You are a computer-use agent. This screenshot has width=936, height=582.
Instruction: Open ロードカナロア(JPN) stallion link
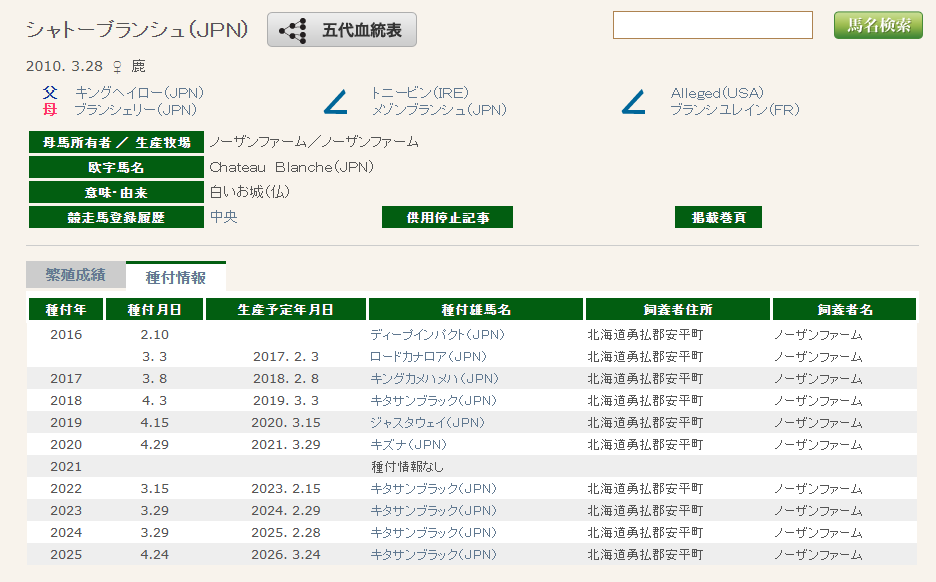pos(429,357)
